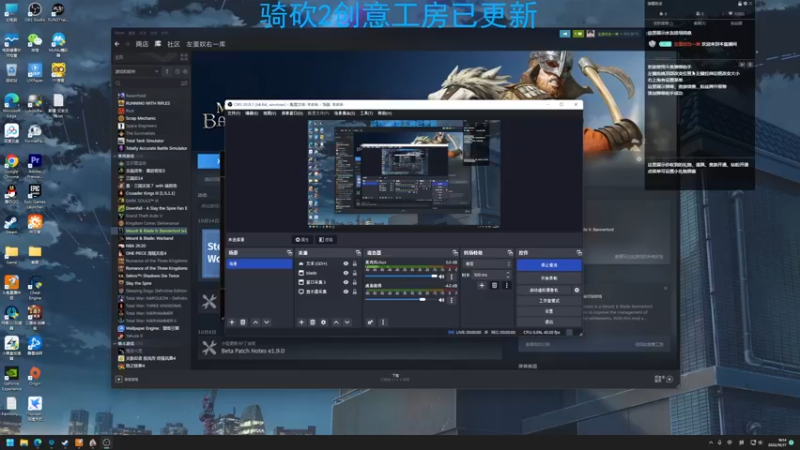Lock the display capture source
The width and height of the screenshot is (800, 450).
pyautogui.click(x=355, y=292)
